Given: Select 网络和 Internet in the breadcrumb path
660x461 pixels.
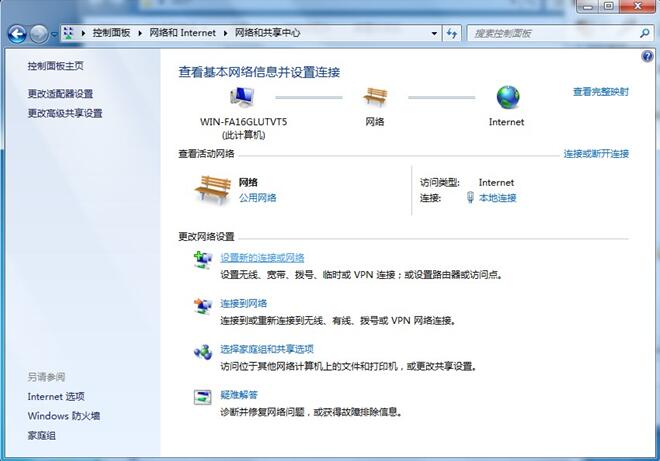Looking at the screenshot, I should click(183, 33).
